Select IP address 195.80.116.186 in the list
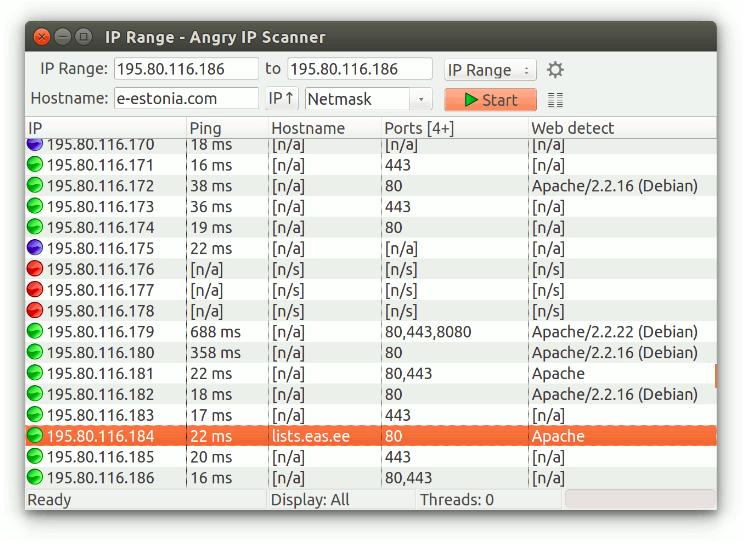The height and width of the screenshot is (542, 755). point(100,477)
